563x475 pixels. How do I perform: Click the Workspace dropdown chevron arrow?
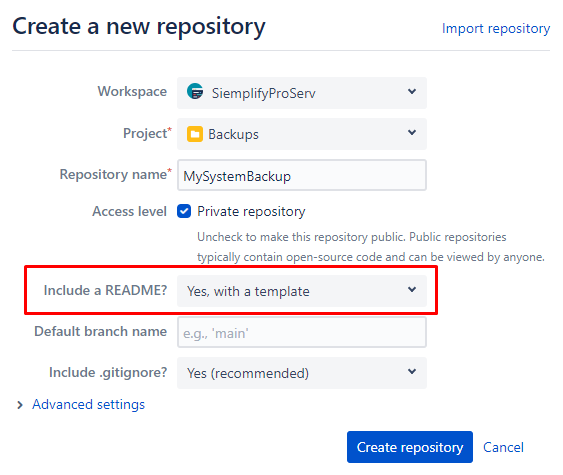(x=412, y=91)
